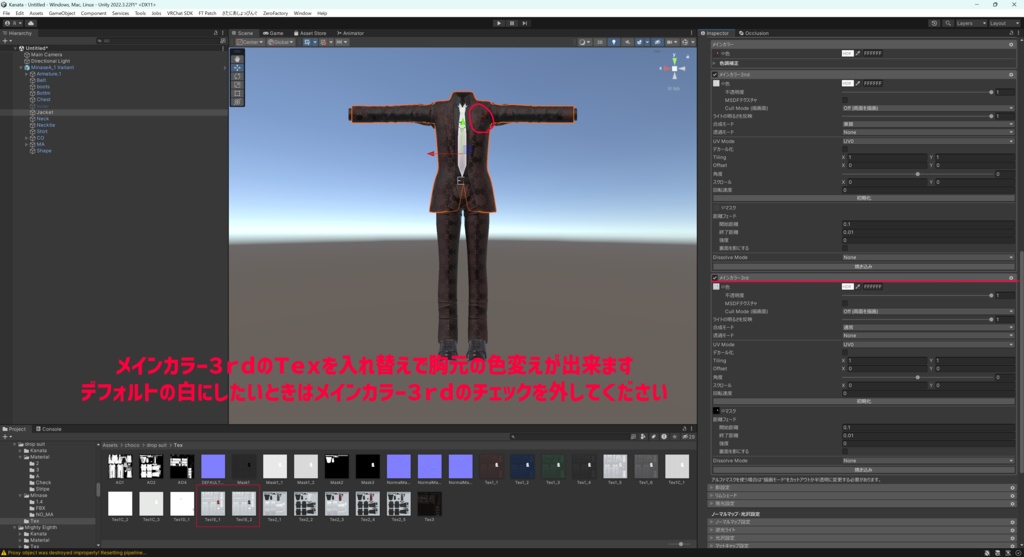
Task: Open the Layers dropdown
Action: pos(970,23)
